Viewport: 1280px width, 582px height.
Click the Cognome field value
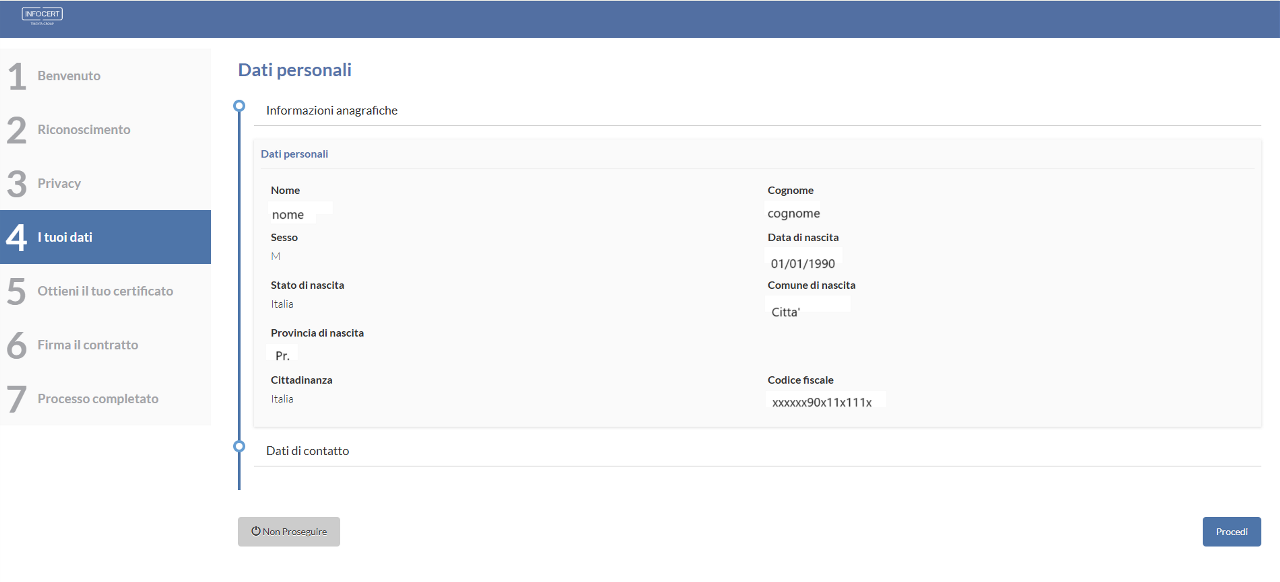(x=793, y=214)
